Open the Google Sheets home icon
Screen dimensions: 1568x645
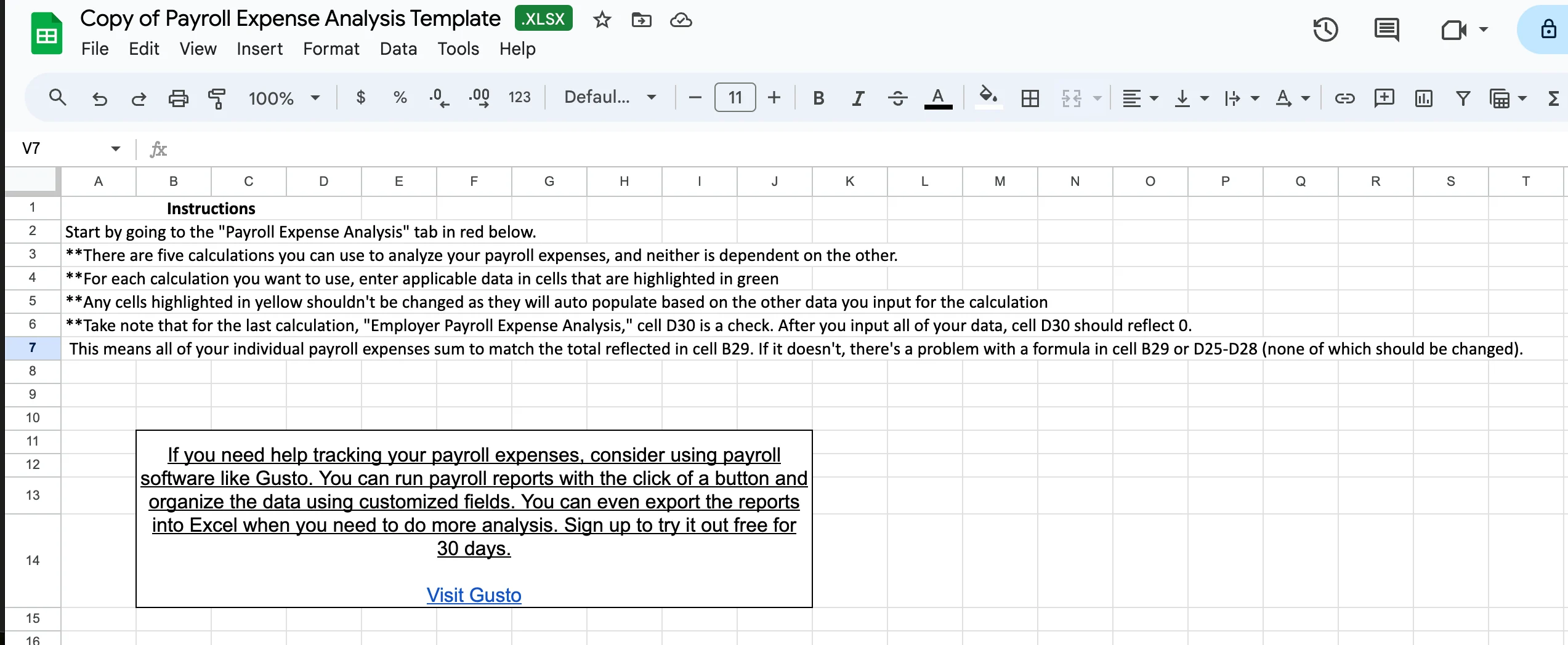(x=47, y=34)
